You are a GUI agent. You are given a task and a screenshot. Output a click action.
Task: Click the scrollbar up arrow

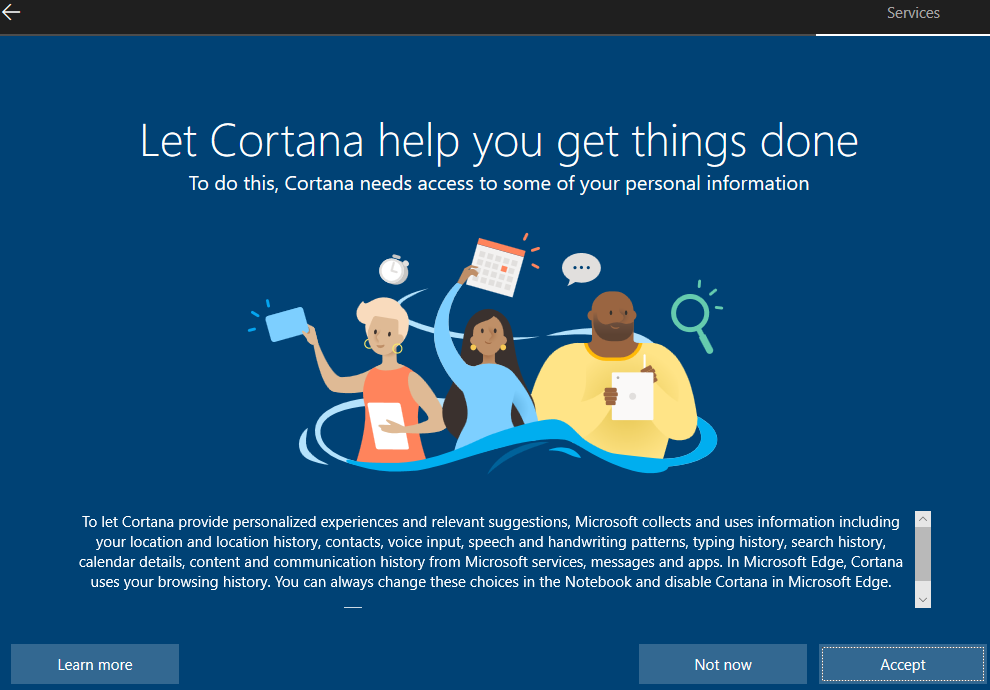(922, 519)
